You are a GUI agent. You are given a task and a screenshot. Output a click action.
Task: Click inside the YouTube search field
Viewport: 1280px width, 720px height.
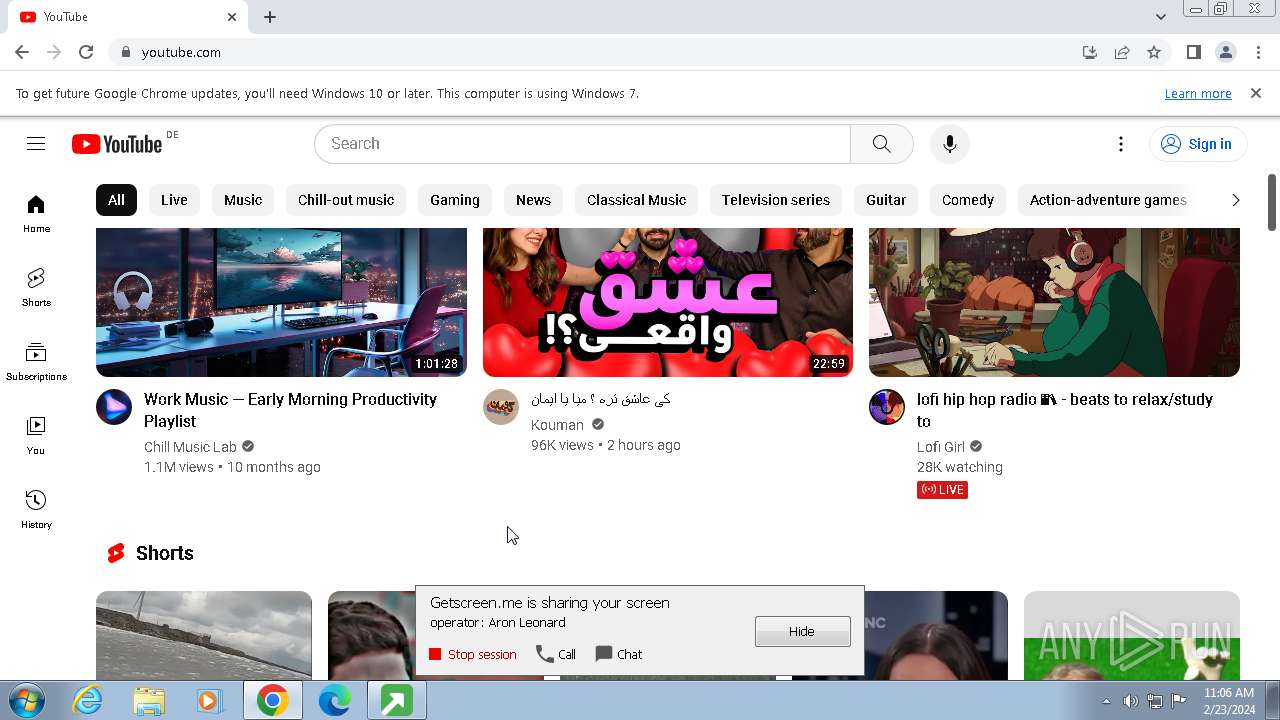[582, 144]
